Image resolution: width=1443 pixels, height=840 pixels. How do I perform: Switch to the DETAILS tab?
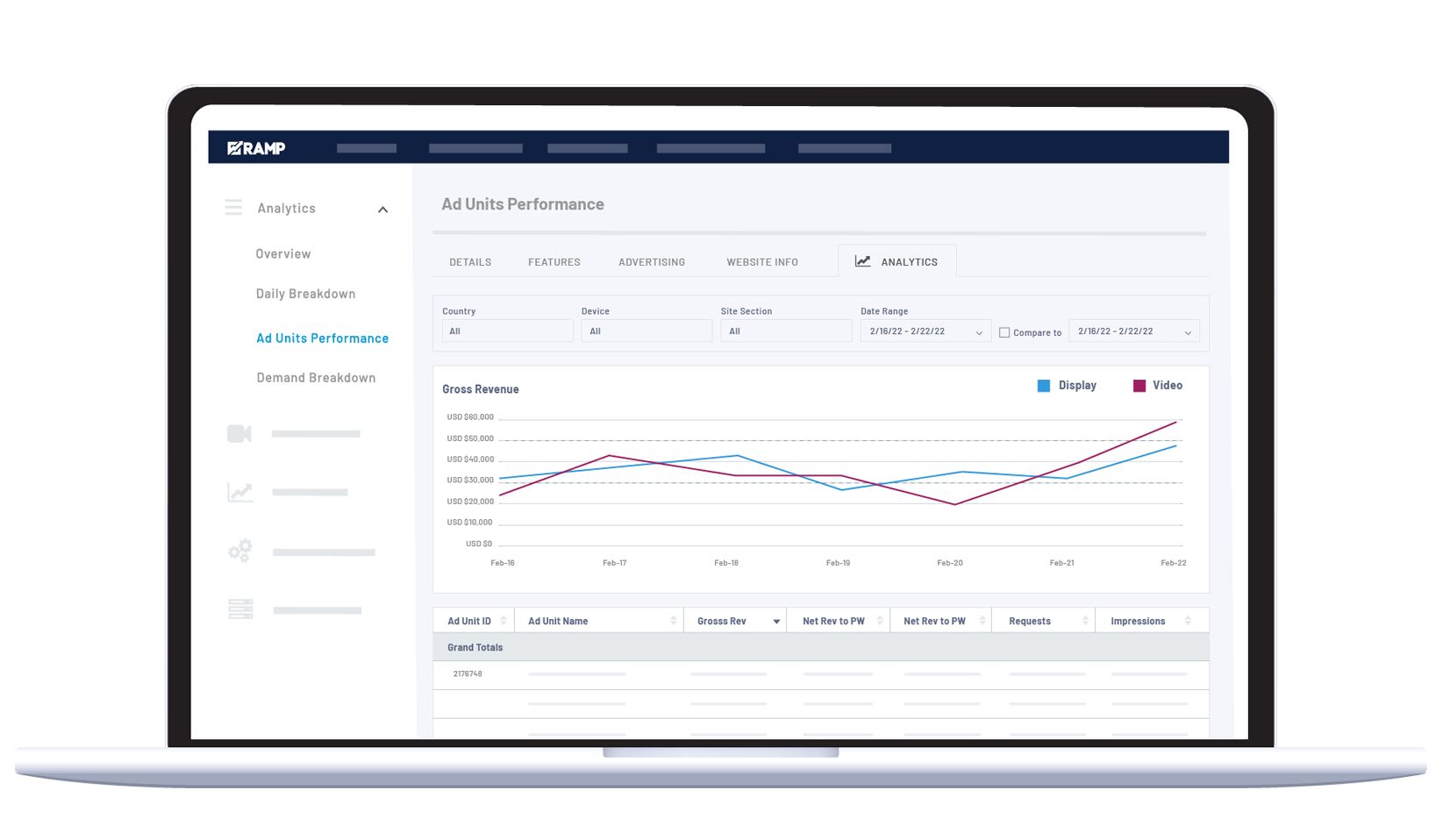(x=470, y=262)
